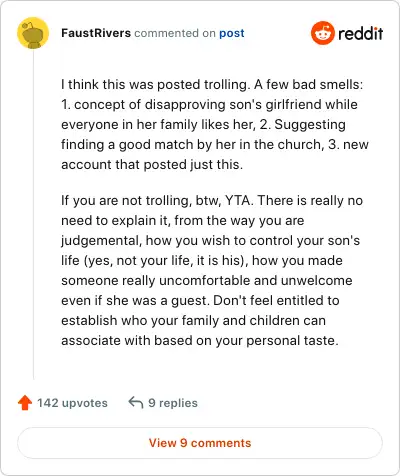Open the blue "post" link

tap(232, 33)
